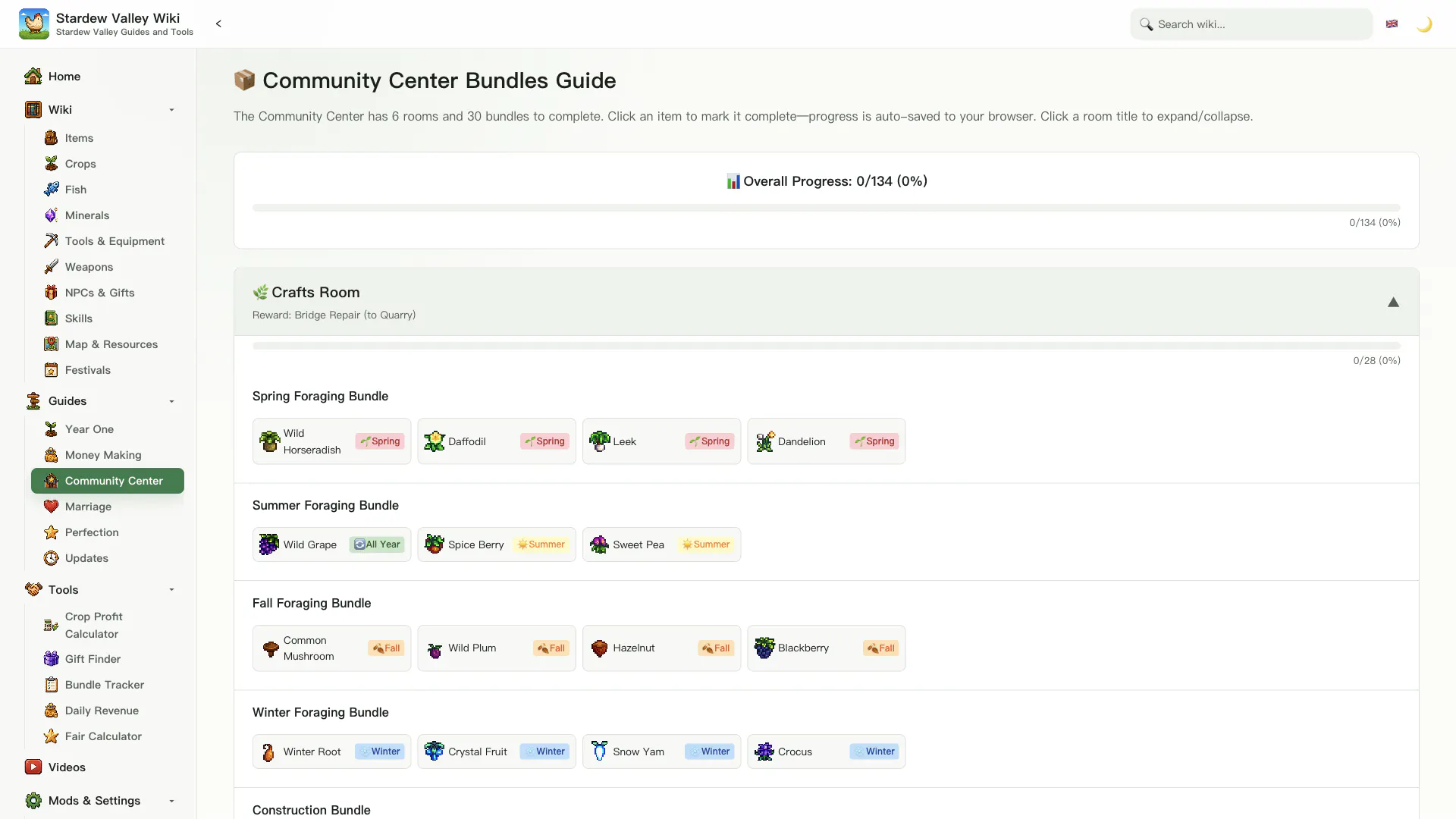The height and width of the screenshot is (819, 1456).
Task: Select Community Center in sidebar
Action: pos(108,481)
